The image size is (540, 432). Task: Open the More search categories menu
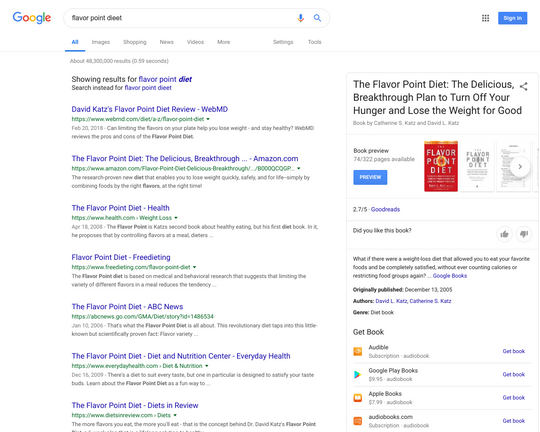224,42
